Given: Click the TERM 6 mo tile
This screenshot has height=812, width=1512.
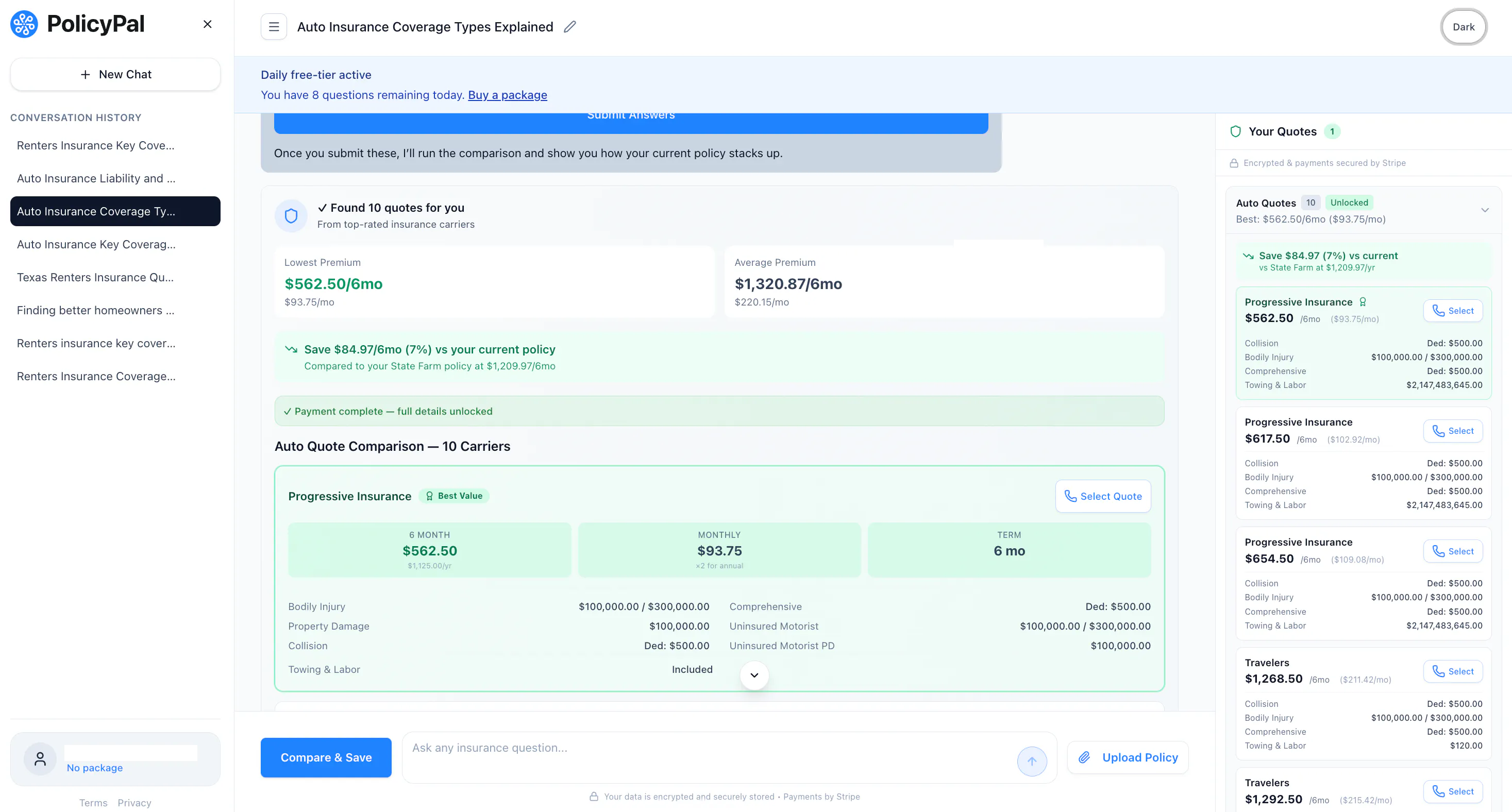Looking at the screenshot, I should [x=1010, y=550].
